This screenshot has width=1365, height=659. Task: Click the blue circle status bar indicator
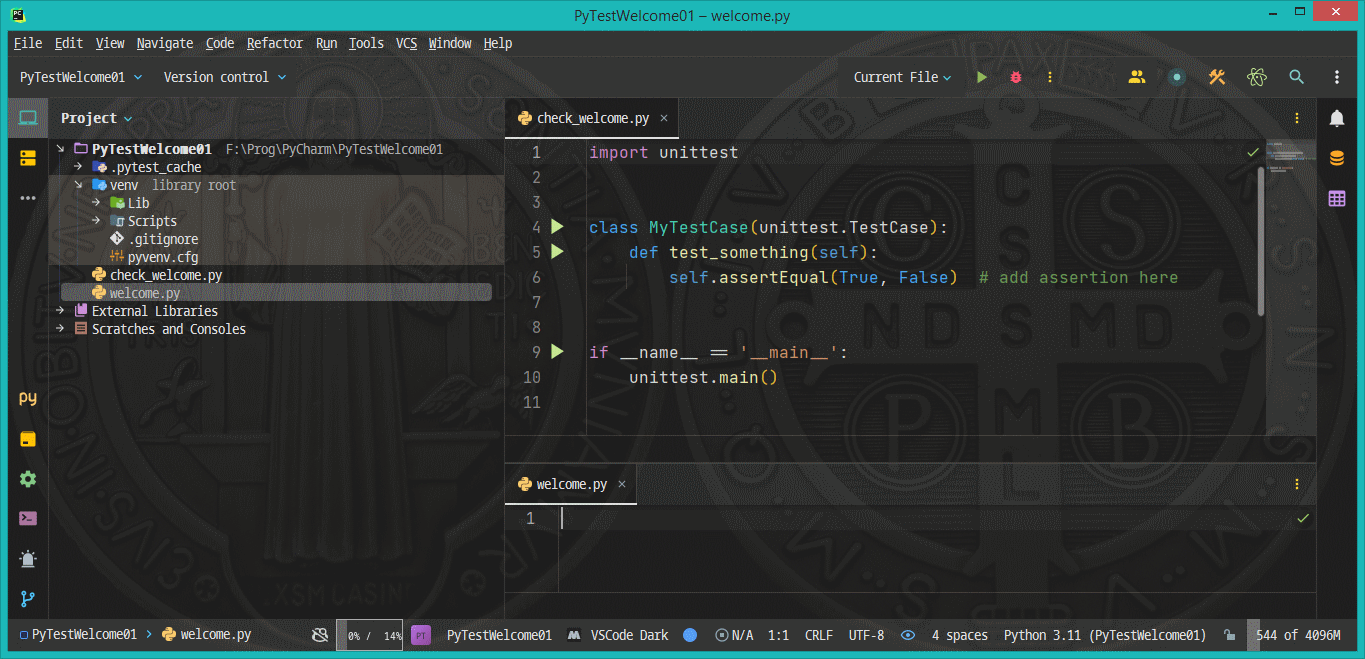(x=690, y=635)
